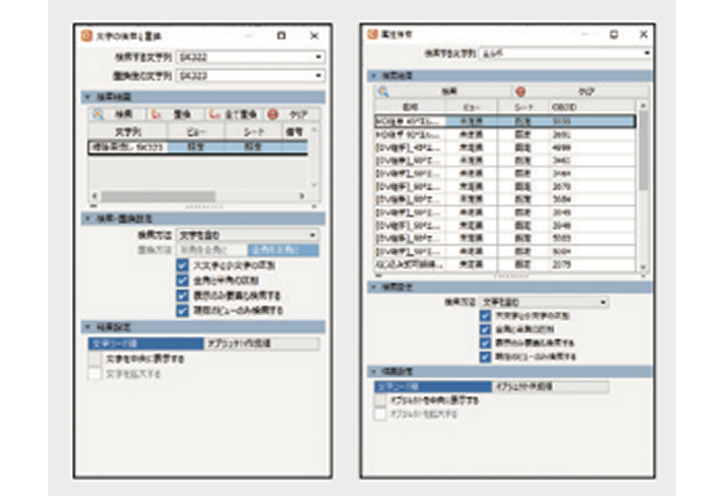Collapse the search results section in the left dialog
The image size is (724, 496).
[x=87, y=97]
